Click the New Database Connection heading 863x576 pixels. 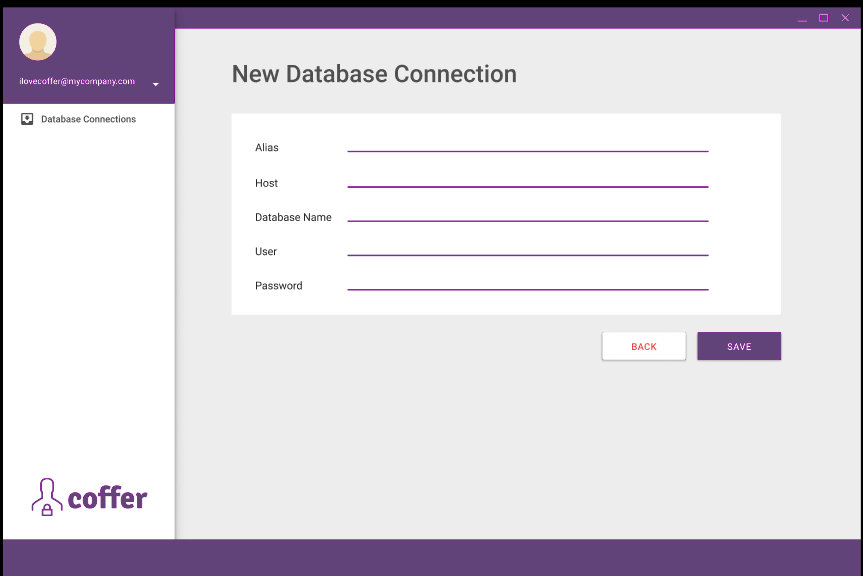pos(374,74)
